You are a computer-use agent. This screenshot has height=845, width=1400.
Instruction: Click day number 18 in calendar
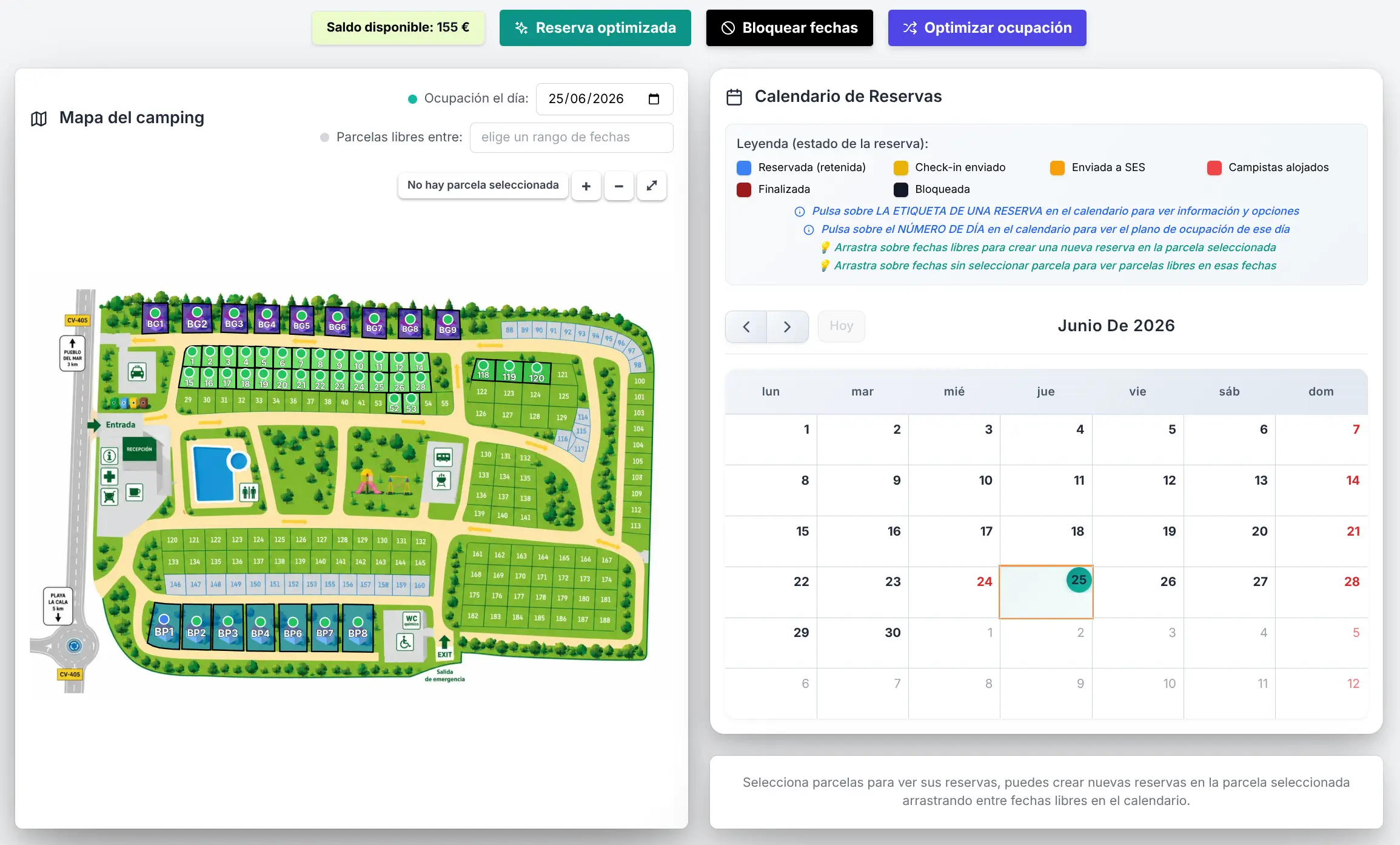click(x=1077, y=531)
